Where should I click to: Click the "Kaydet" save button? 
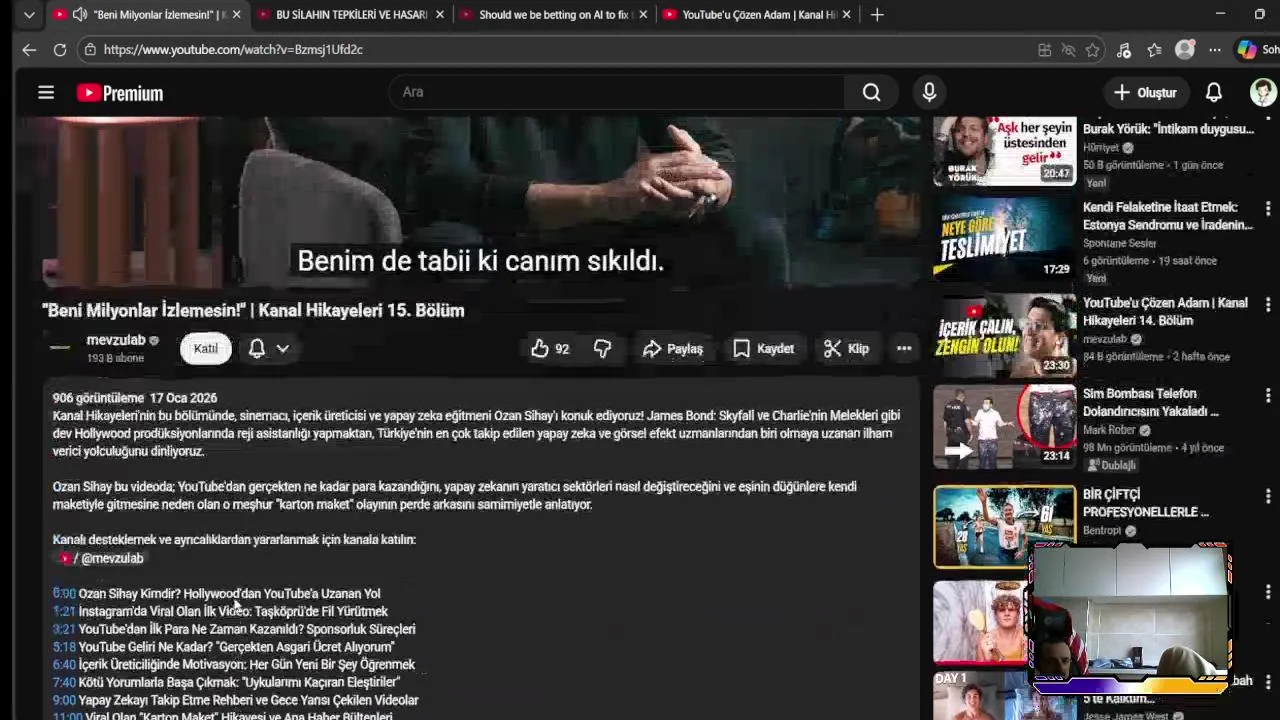tap(764, 348)
